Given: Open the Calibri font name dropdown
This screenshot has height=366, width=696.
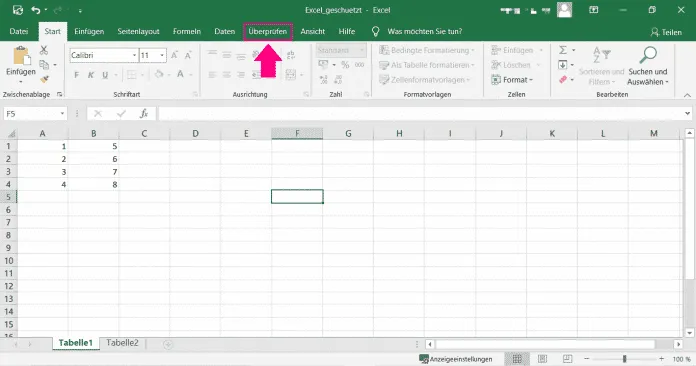Looking at the screenshot, I should click(x=134, y=55).
